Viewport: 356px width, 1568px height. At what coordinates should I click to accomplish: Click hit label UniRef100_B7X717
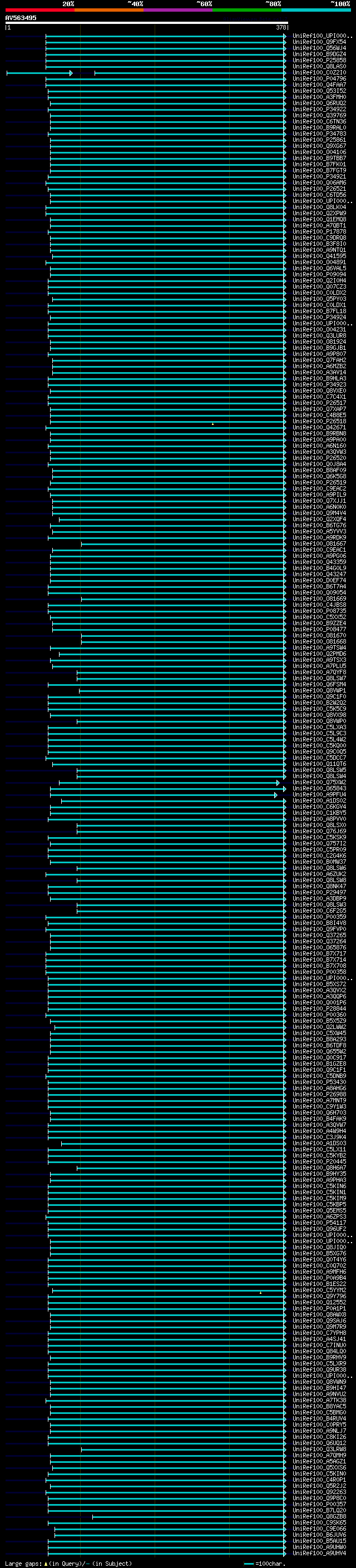pos(319,953)
